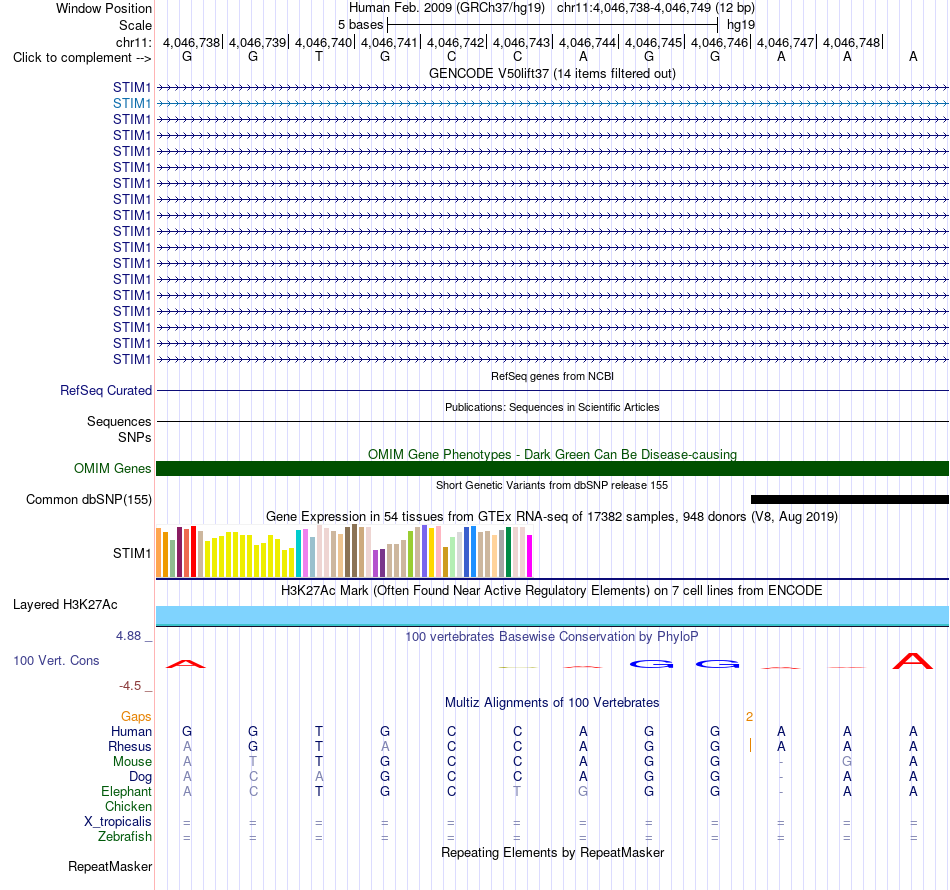Click the first orange bar of GTEx chart

click(x=159, y=553)
